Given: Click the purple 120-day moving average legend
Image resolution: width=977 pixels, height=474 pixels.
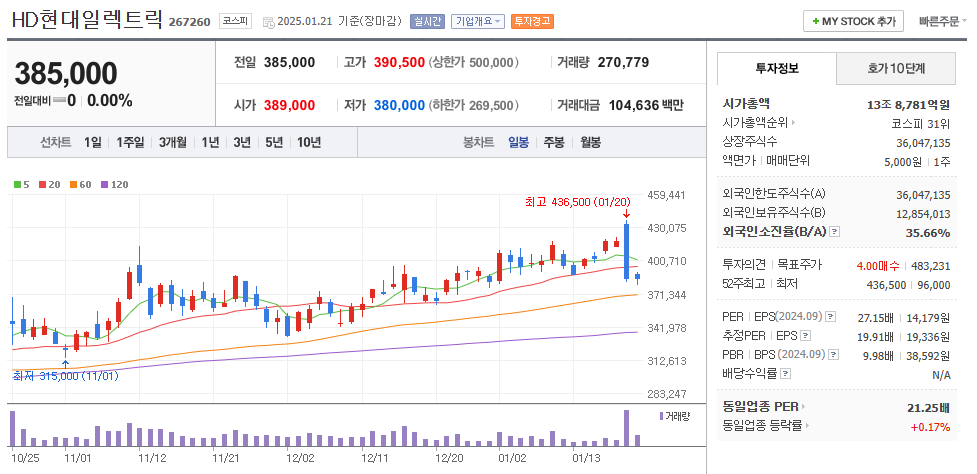Looking at the screenshot, I should coord(113,184).
